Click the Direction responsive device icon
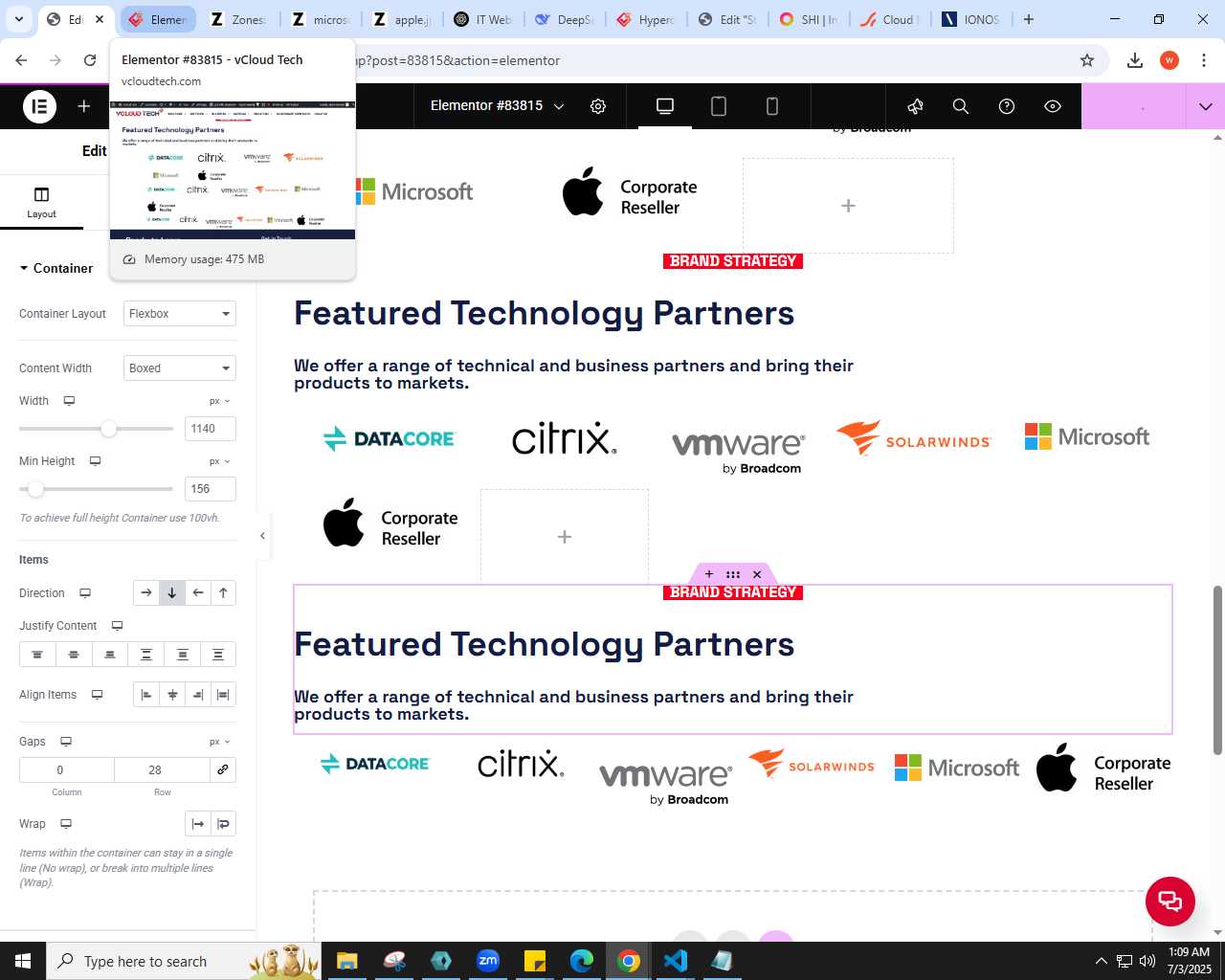The width and height of the screenshot is (1225, 980). point(85,593)
